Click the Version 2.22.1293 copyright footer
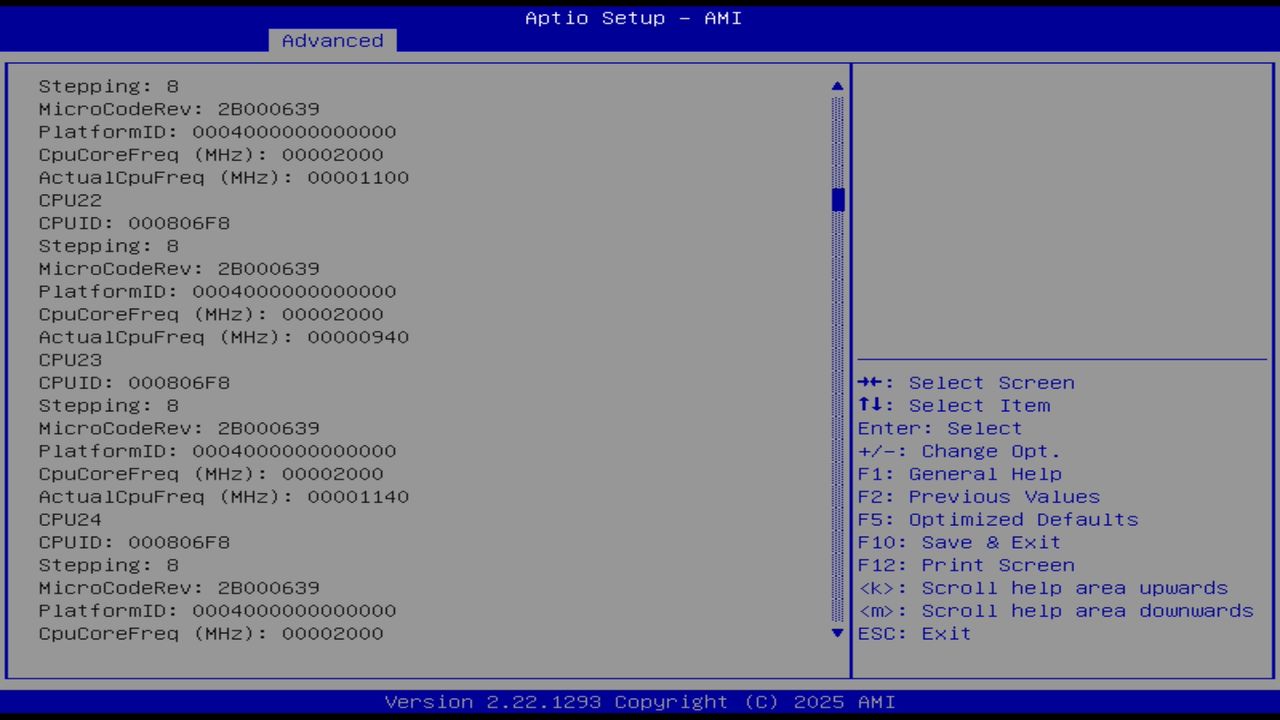The height and width of the screenshot is (720, 1280). [x=640, y=701]
